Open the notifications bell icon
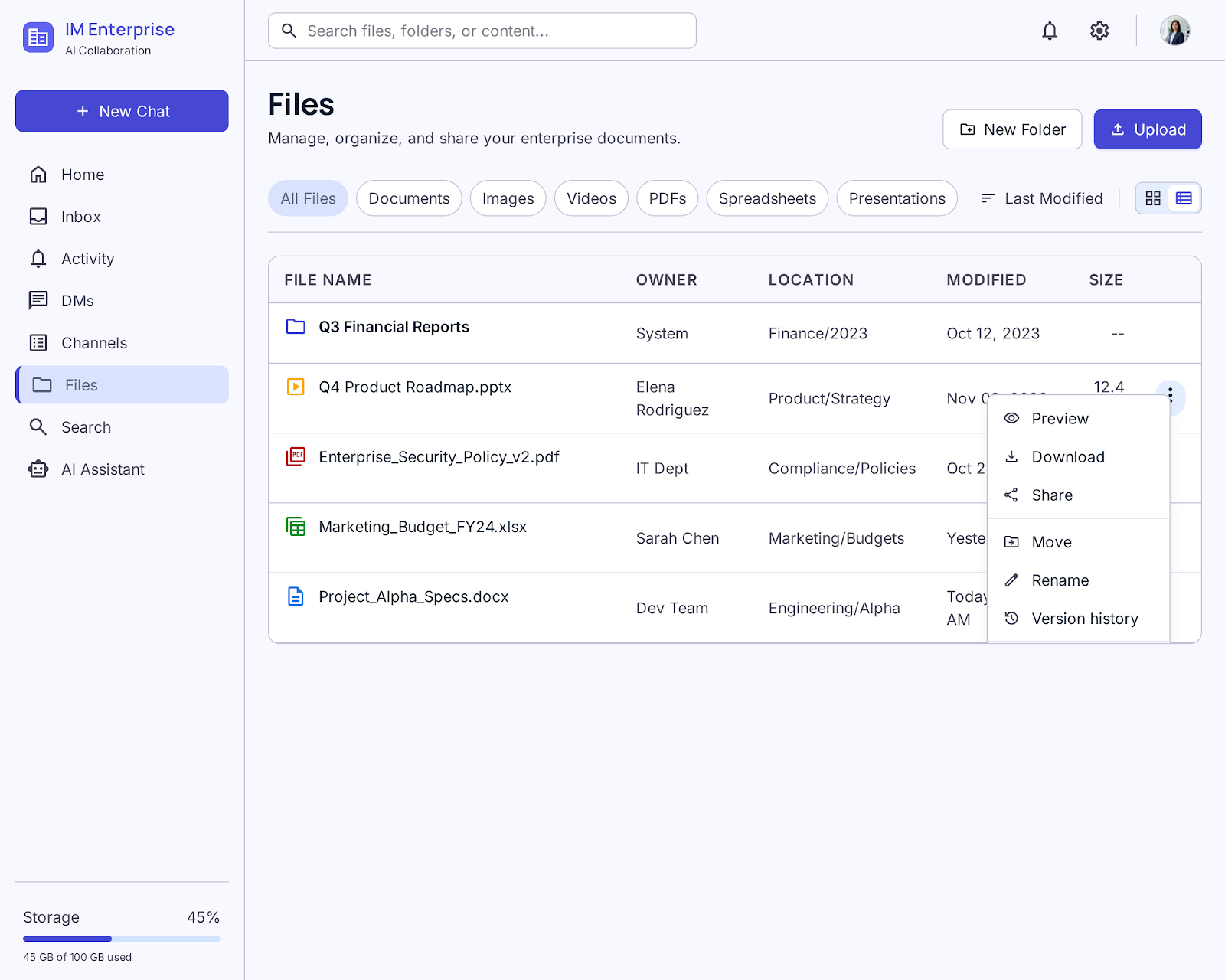Screen dimensions: 1225x980 pos(1050,31)
